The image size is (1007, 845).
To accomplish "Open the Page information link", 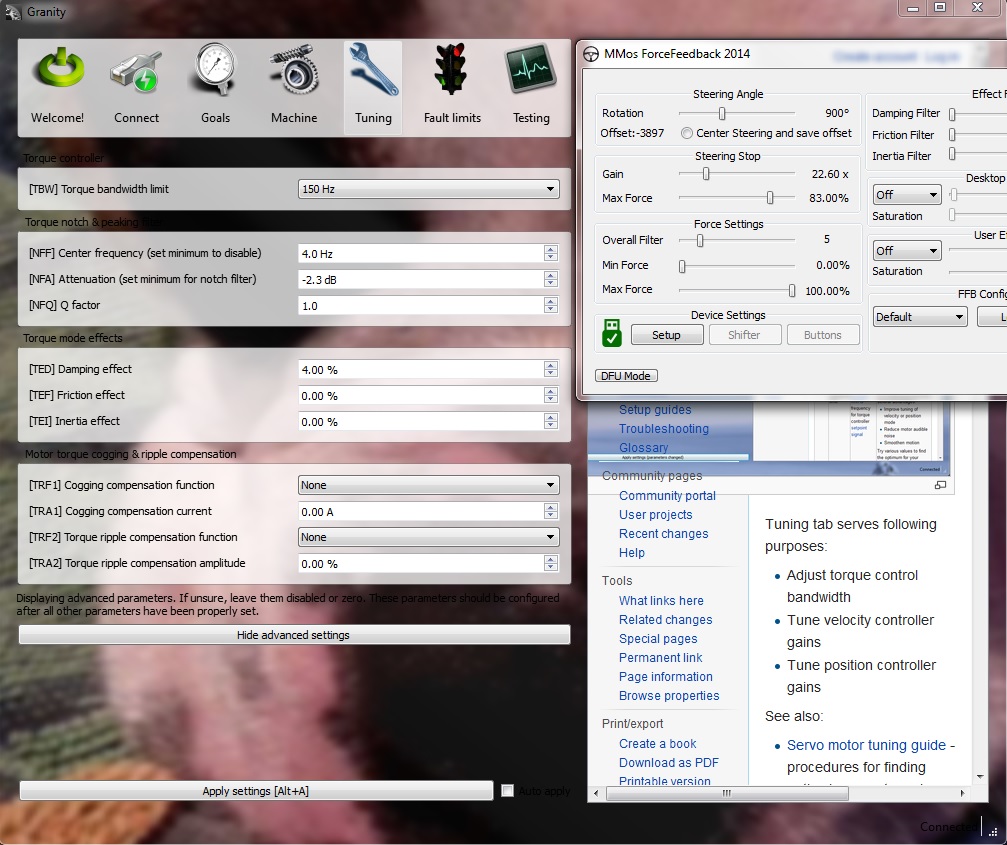I will tap(665, 677).
